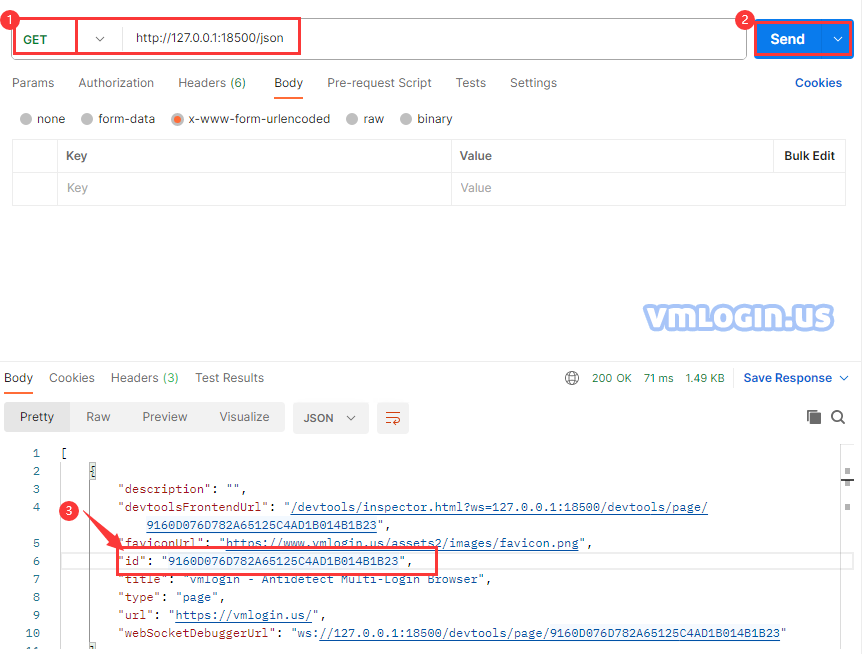Switch to the Visualize response view
868x654 pixels.
[244, 417]
